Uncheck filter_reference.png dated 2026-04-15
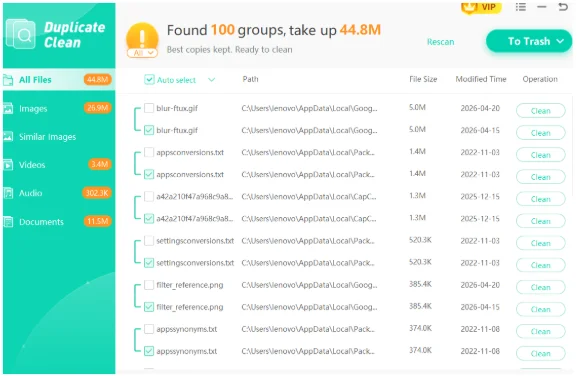This screenshot has width=588, height=376. click(149, 307)
